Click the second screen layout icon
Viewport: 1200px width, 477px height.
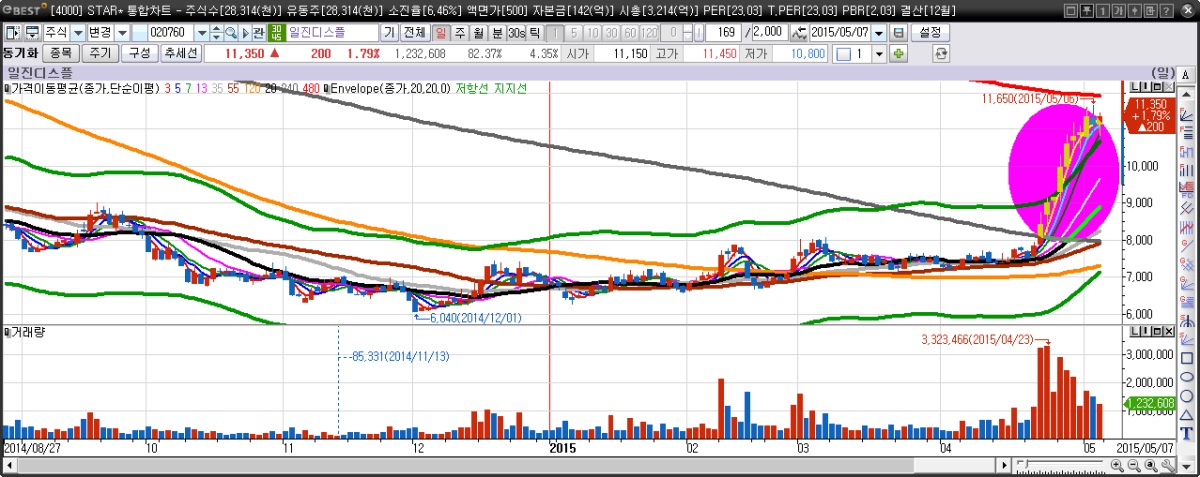[x=33, y=33]
